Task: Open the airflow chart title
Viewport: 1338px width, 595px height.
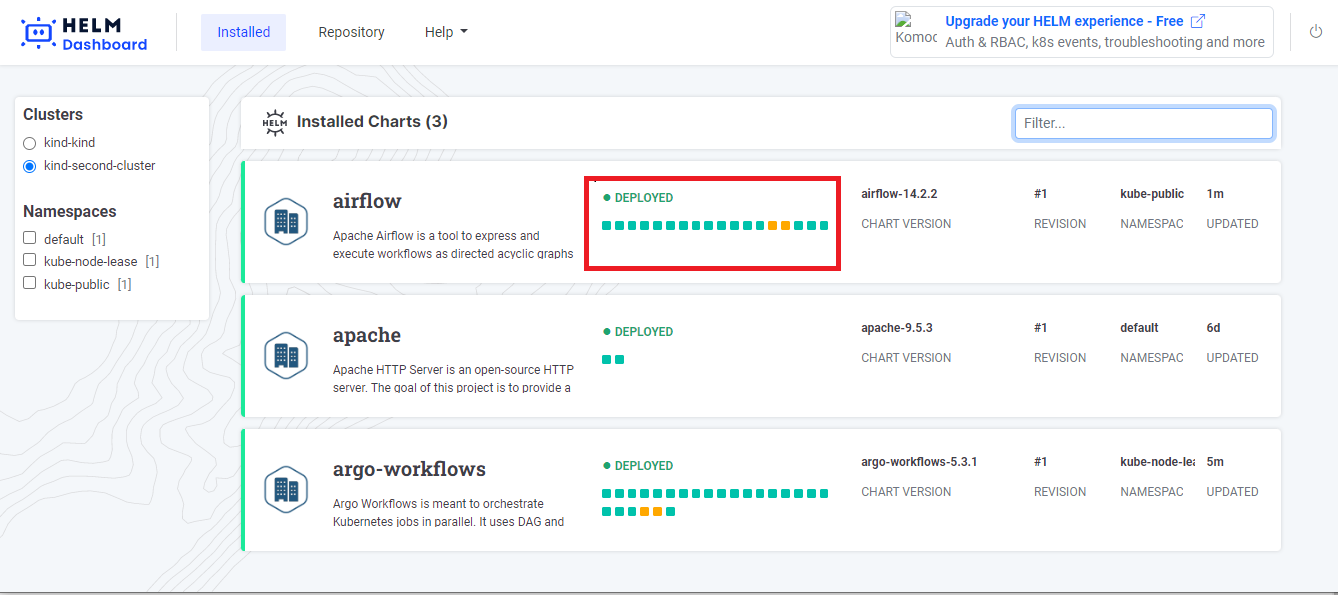Action: [367, 201]
